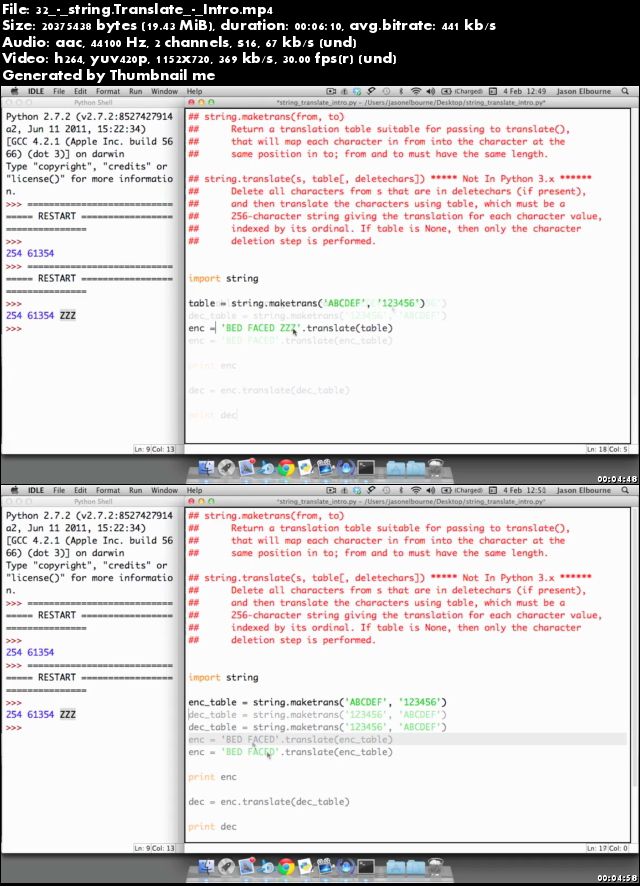640x886 pixels.
Task: Click the last >>> prompt in lower Python Shell
Action: 14,727
